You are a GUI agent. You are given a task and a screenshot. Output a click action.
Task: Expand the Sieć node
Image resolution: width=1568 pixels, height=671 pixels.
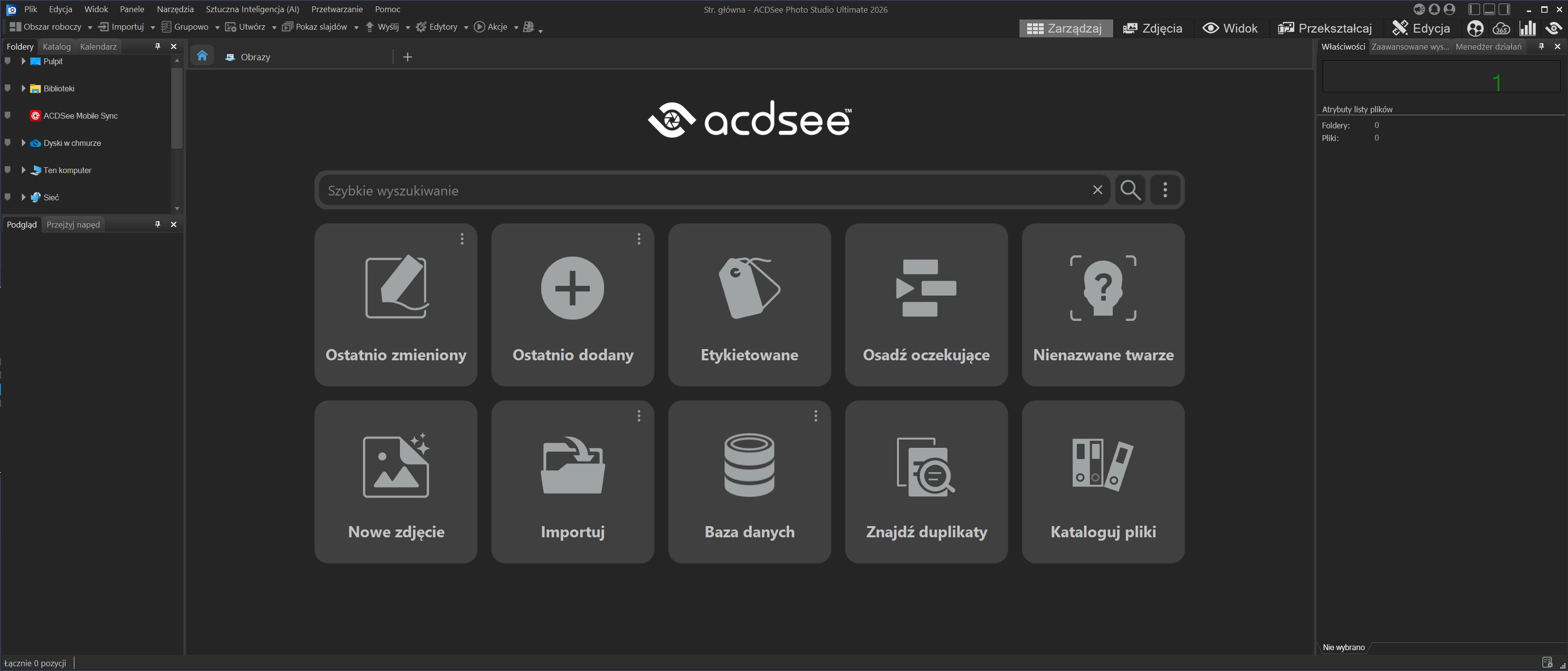point(23,196)
